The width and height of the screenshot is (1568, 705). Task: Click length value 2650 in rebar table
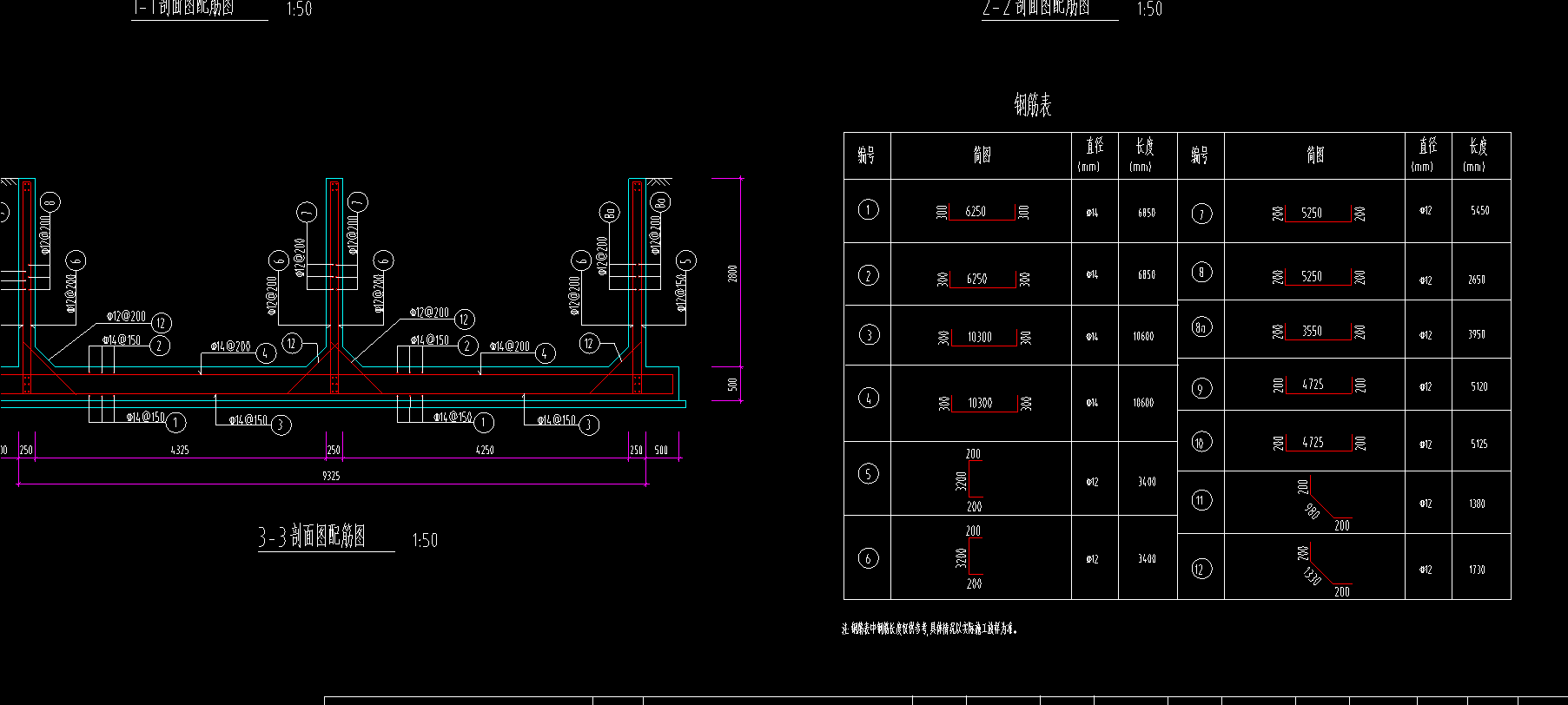[1477, 280]
